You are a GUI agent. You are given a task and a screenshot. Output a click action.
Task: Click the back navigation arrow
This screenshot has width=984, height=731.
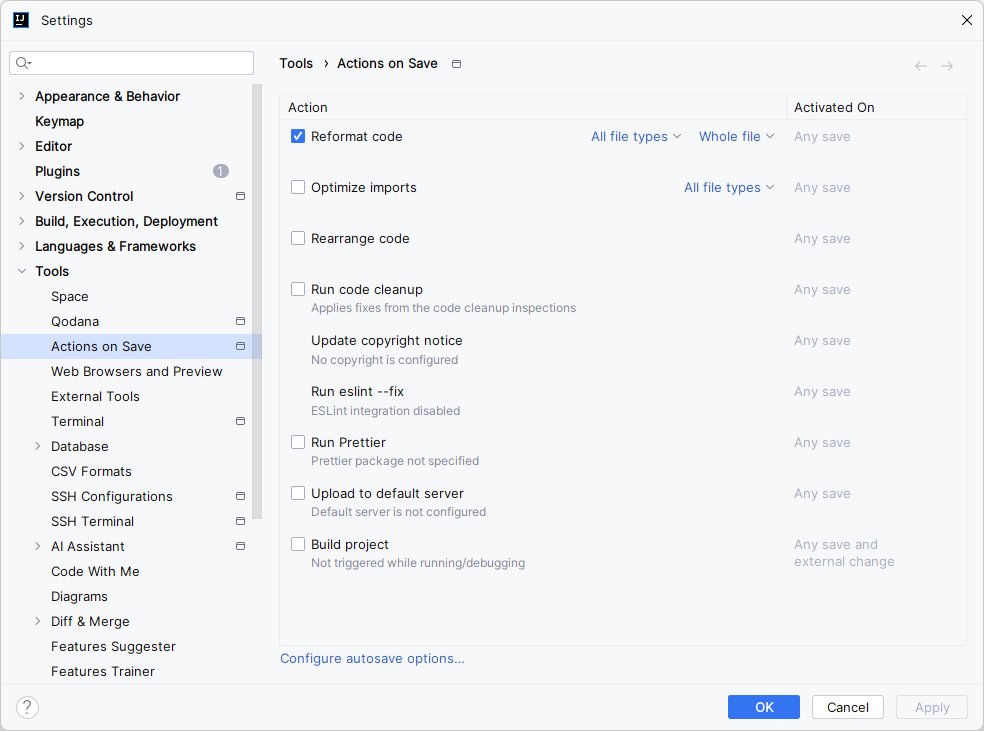(x=921, y=66)
